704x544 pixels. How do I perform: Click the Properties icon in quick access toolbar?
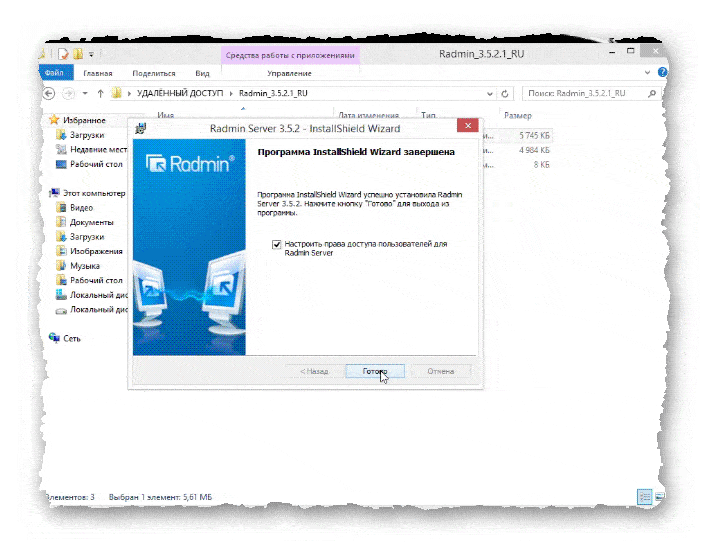(63, 54)
